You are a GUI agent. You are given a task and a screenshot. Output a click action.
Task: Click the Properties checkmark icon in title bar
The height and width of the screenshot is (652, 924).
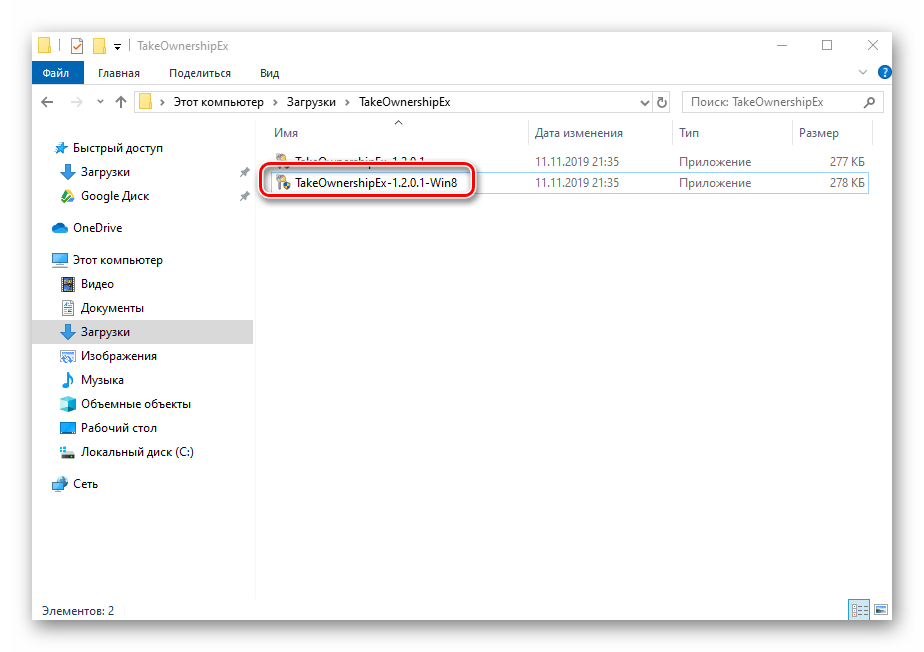click(77, 46)
